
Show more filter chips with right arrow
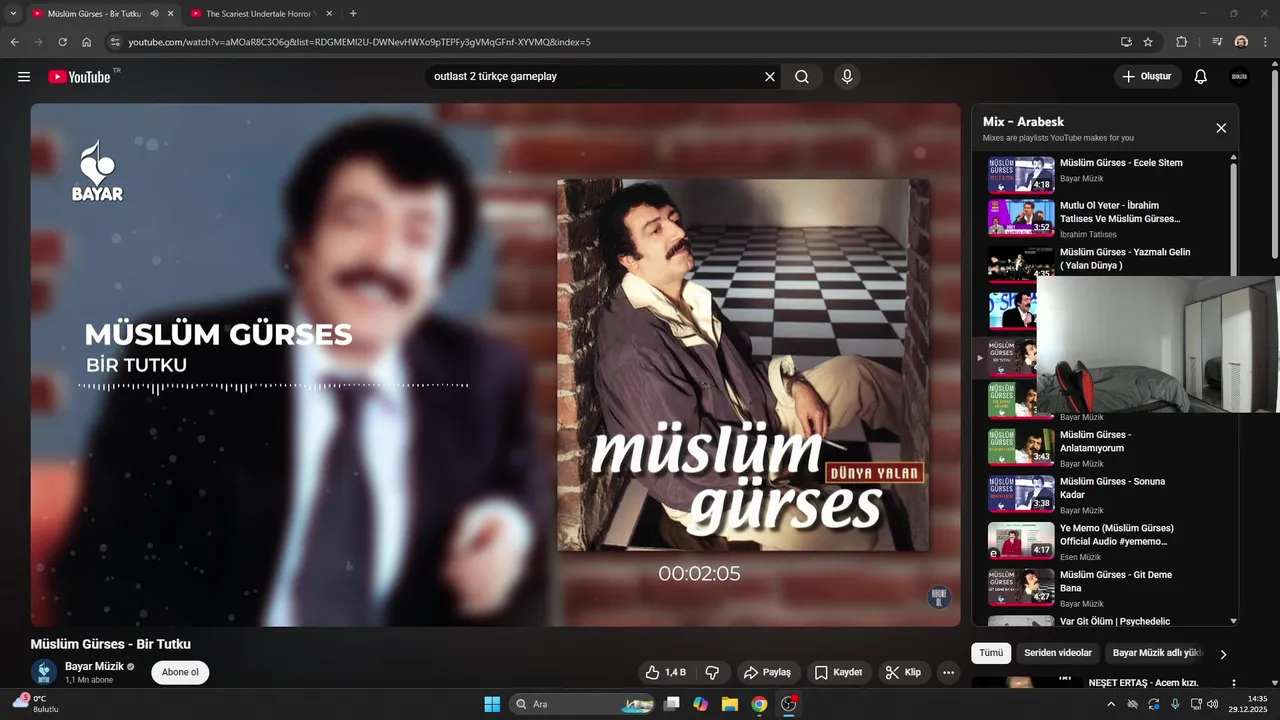click(x=1223, y=654)
